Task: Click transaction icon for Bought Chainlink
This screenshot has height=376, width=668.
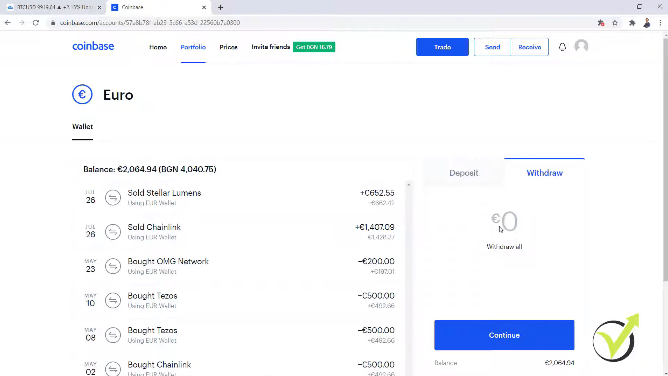Action: tap(113, 369)
